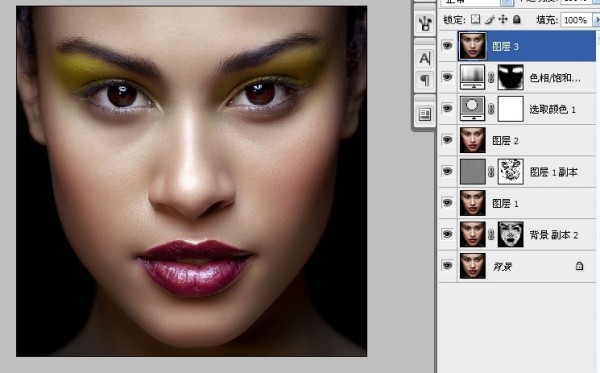This screenshot has height=373, width=600.
Task: Hide the 背景 layer
Action: pyautogui.click(x=447, y=265)
